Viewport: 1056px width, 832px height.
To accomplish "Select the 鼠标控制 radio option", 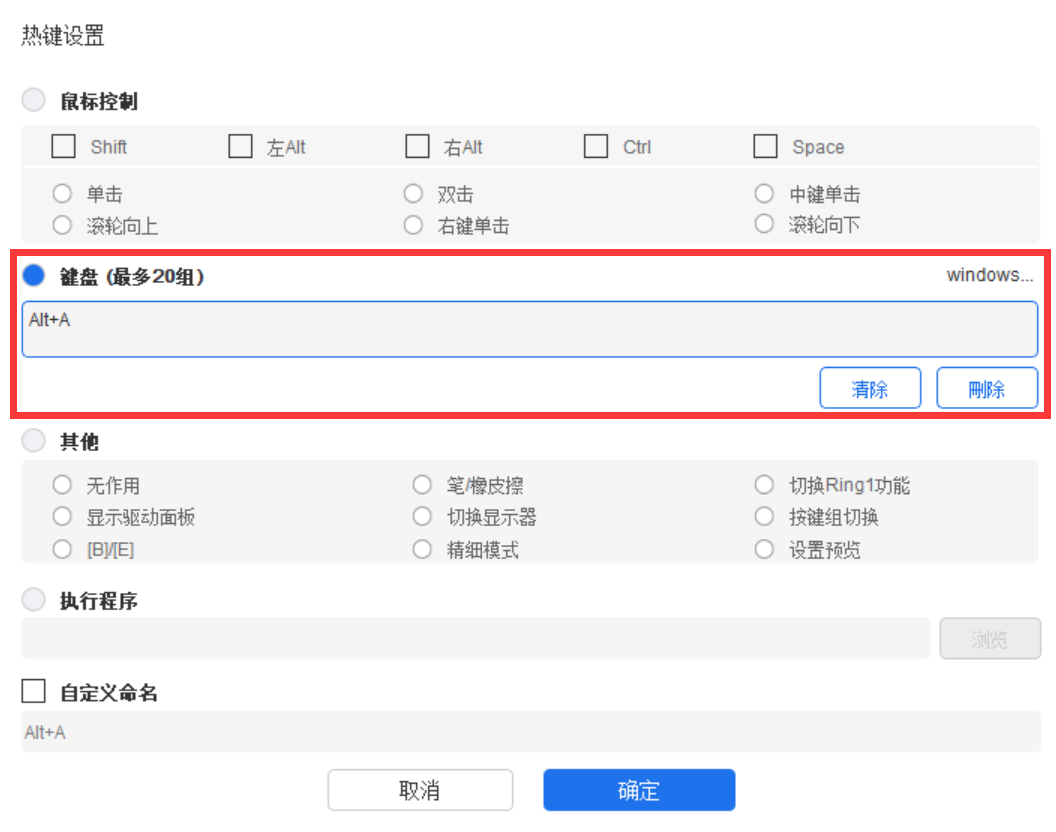I will tap(34, 100).
